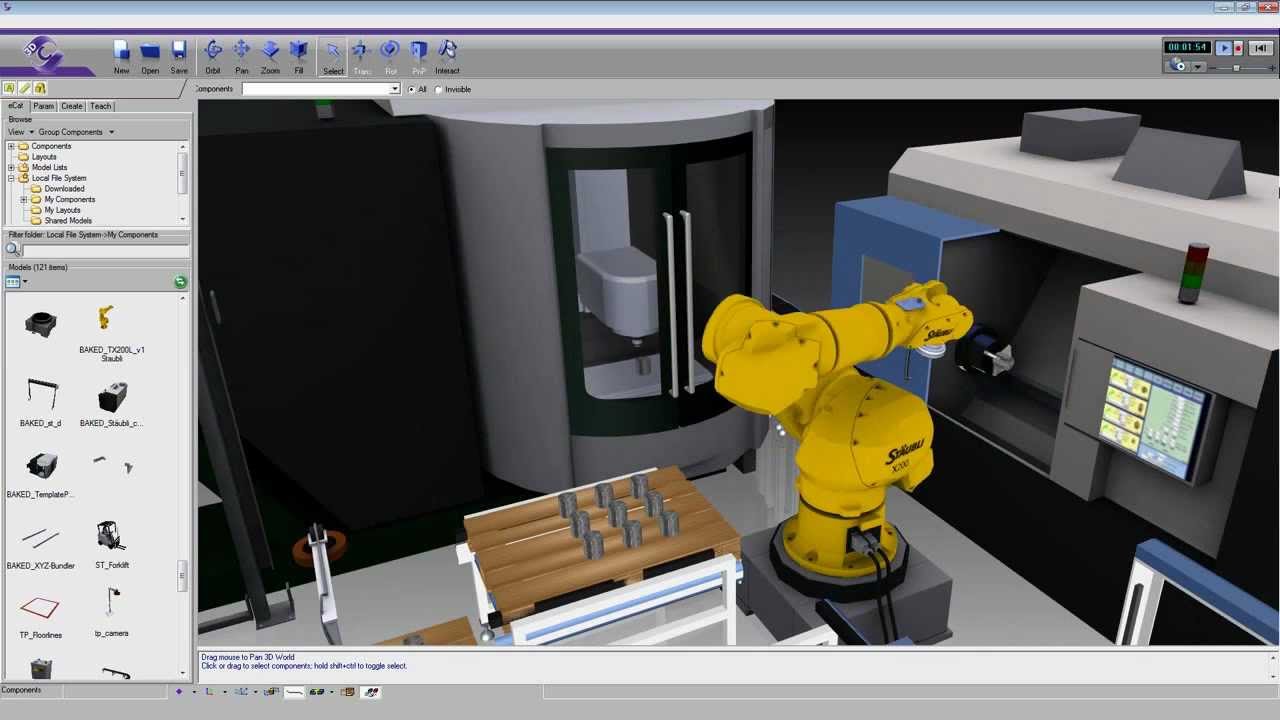Toggle the line-style button in bottom toolbar

[294, 691]
